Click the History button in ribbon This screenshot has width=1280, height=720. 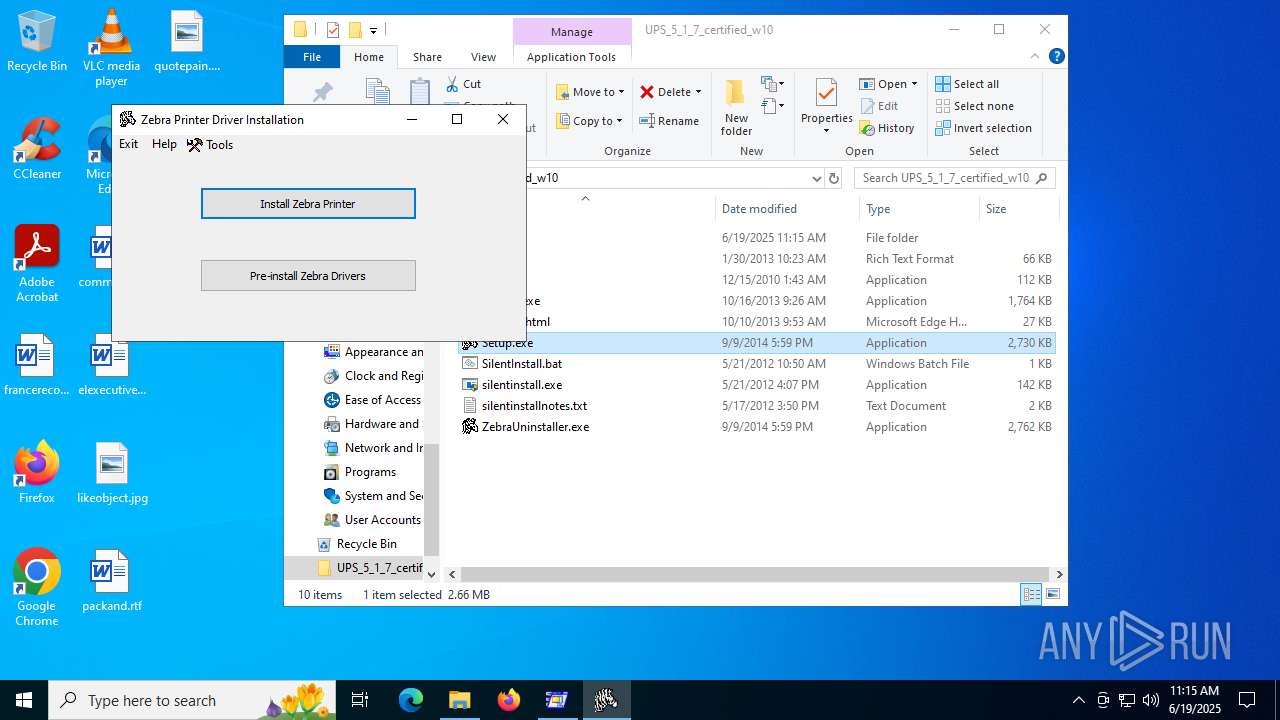coord(887,128)
